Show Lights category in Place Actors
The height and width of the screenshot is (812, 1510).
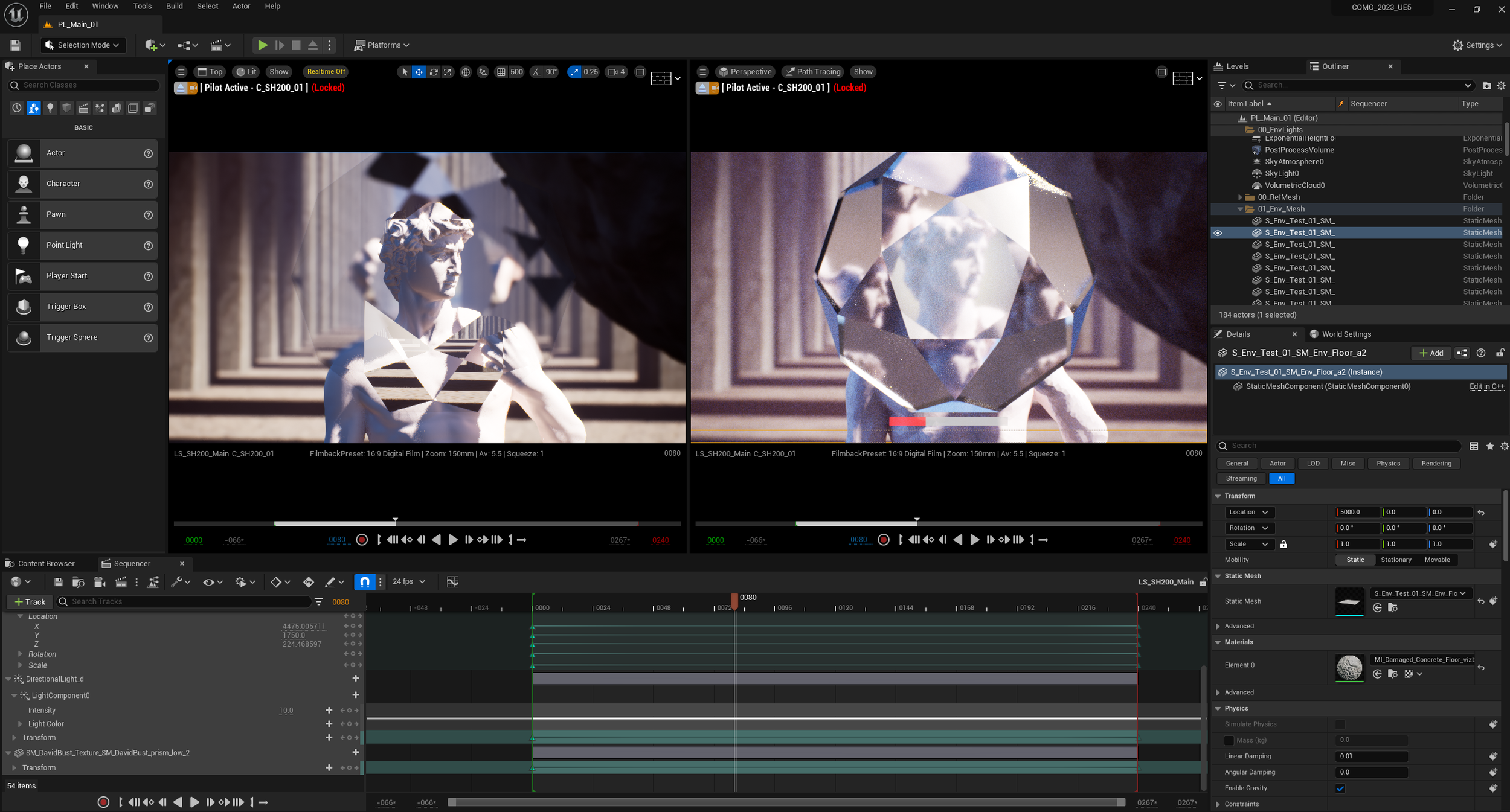[x=50, y=108]
